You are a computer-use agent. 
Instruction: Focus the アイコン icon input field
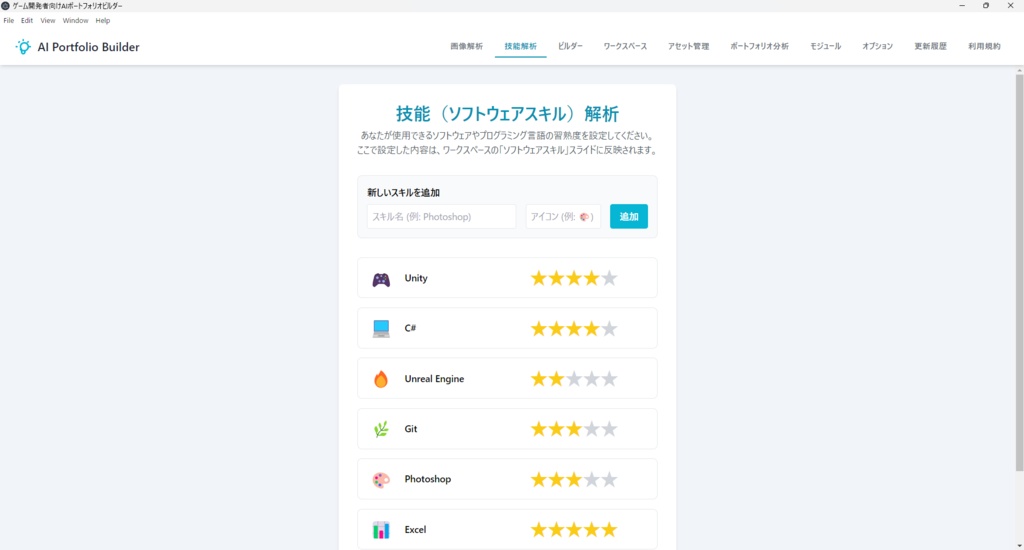[x=563, y=216]
